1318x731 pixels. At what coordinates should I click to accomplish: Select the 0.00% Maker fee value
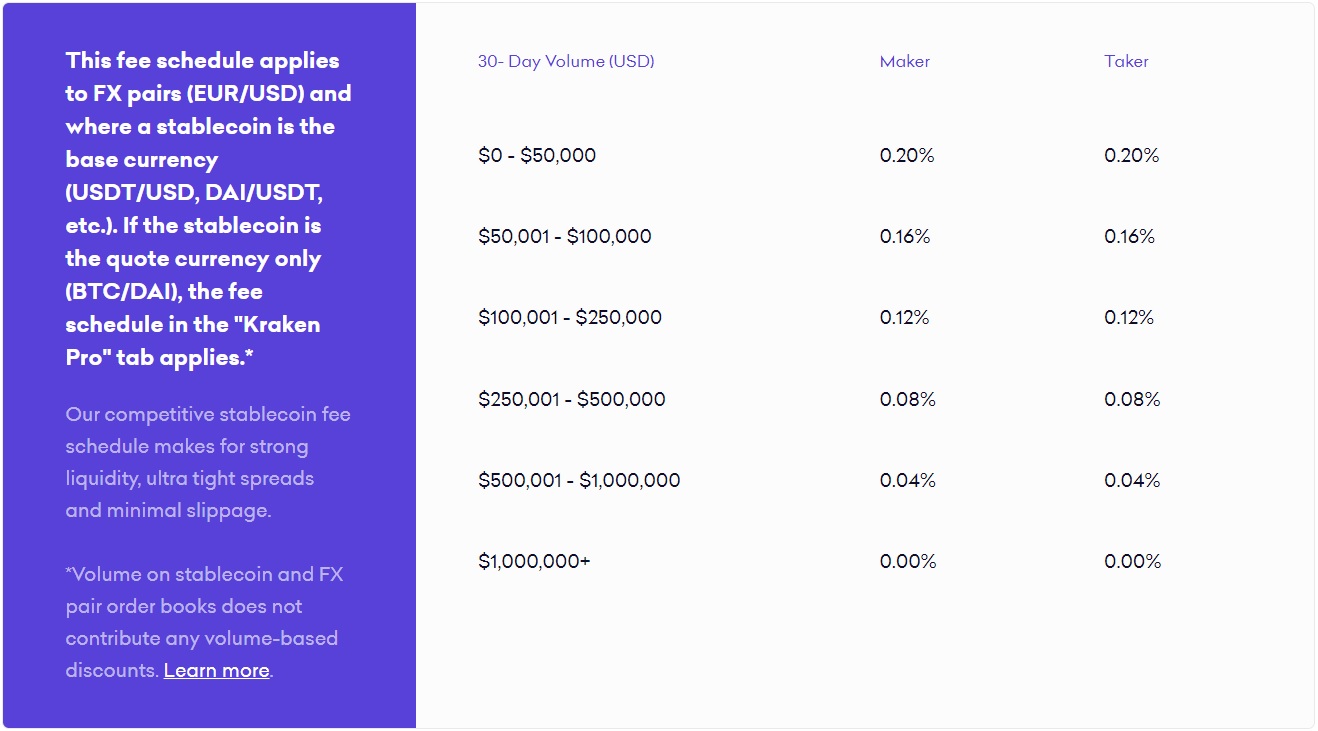[x=908, y=562]
